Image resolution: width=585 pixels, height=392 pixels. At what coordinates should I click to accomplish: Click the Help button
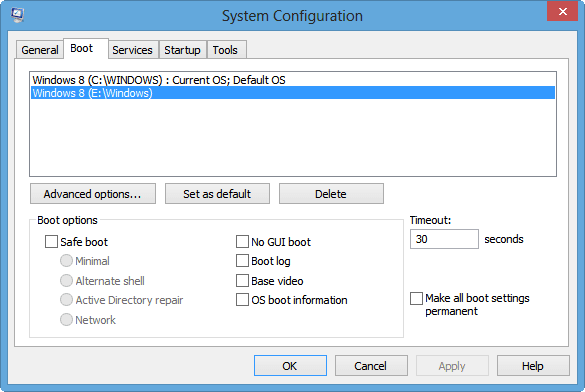coord(533,366)
